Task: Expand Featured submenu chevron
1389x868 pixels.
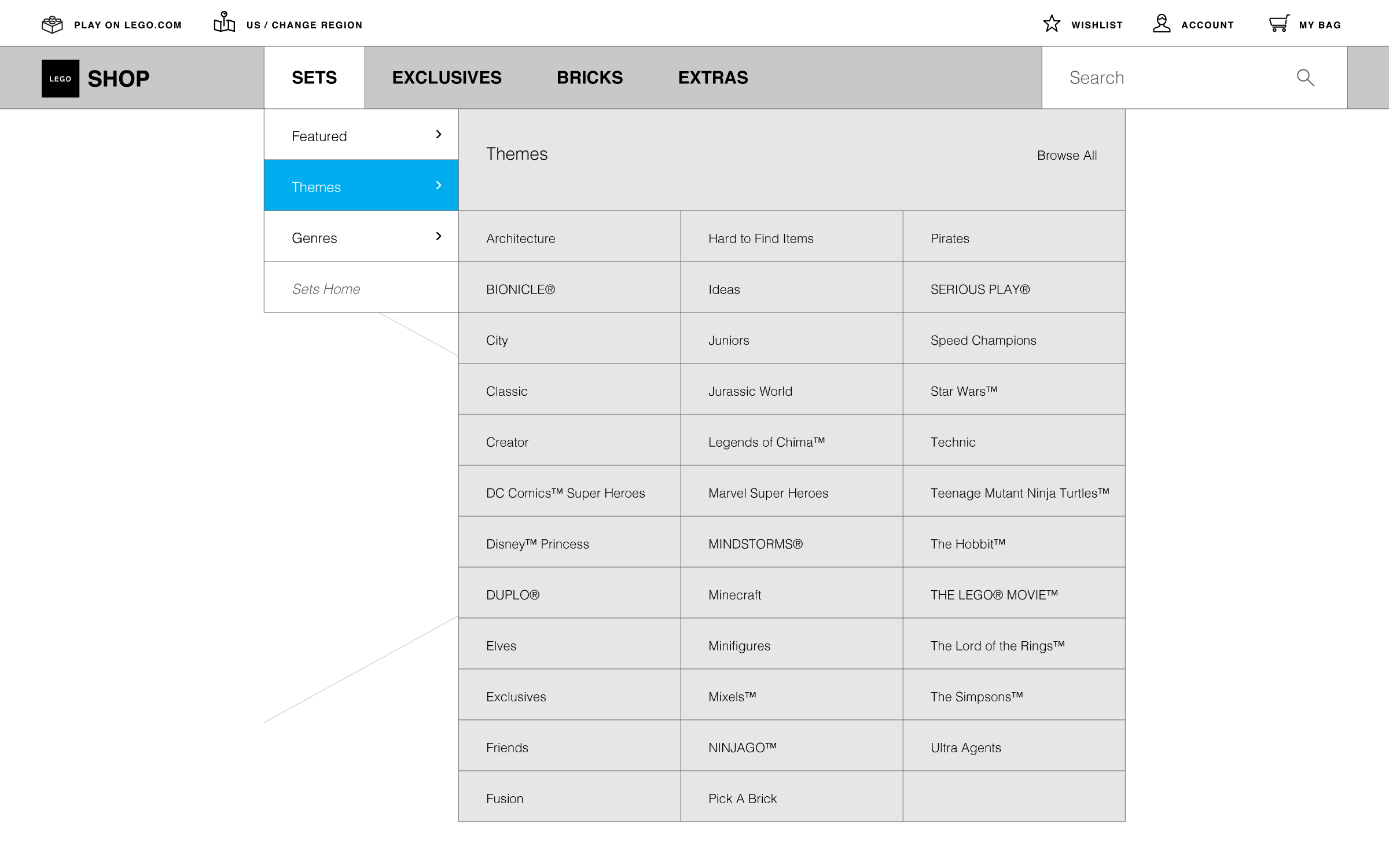Action: 438,135
